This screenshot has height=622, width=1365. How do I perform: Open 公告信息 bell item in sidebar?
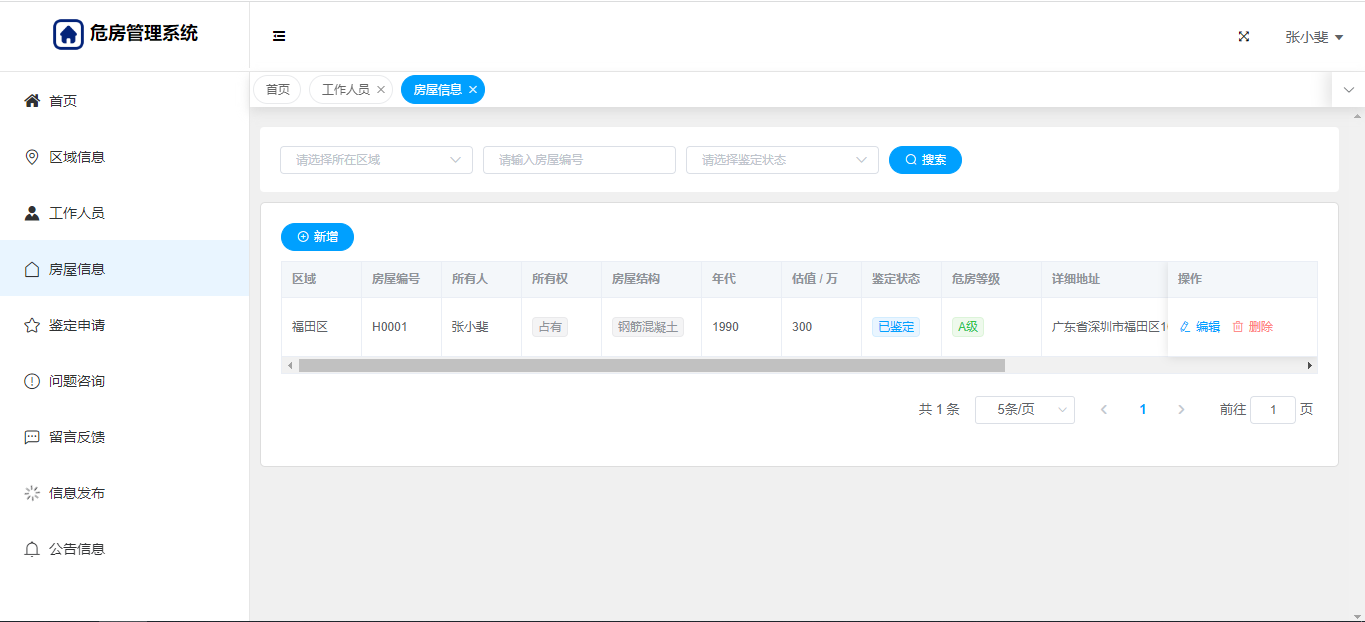(x=77, y=549)
